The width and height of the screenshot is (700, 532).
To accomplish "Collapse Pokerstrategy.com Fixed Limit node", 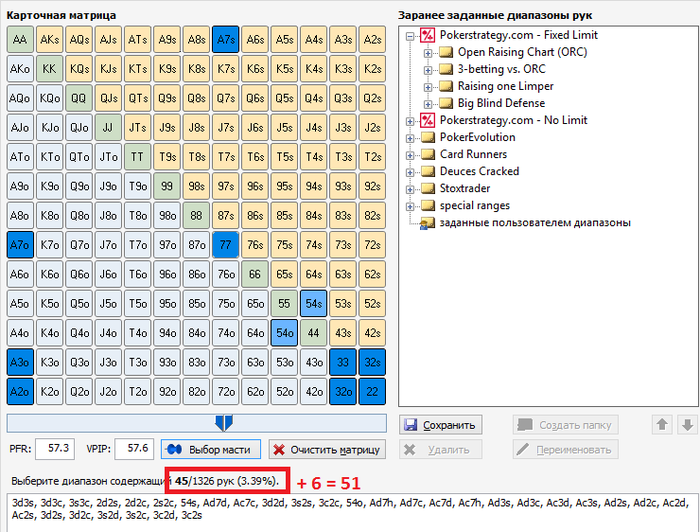I will (410, 36).
